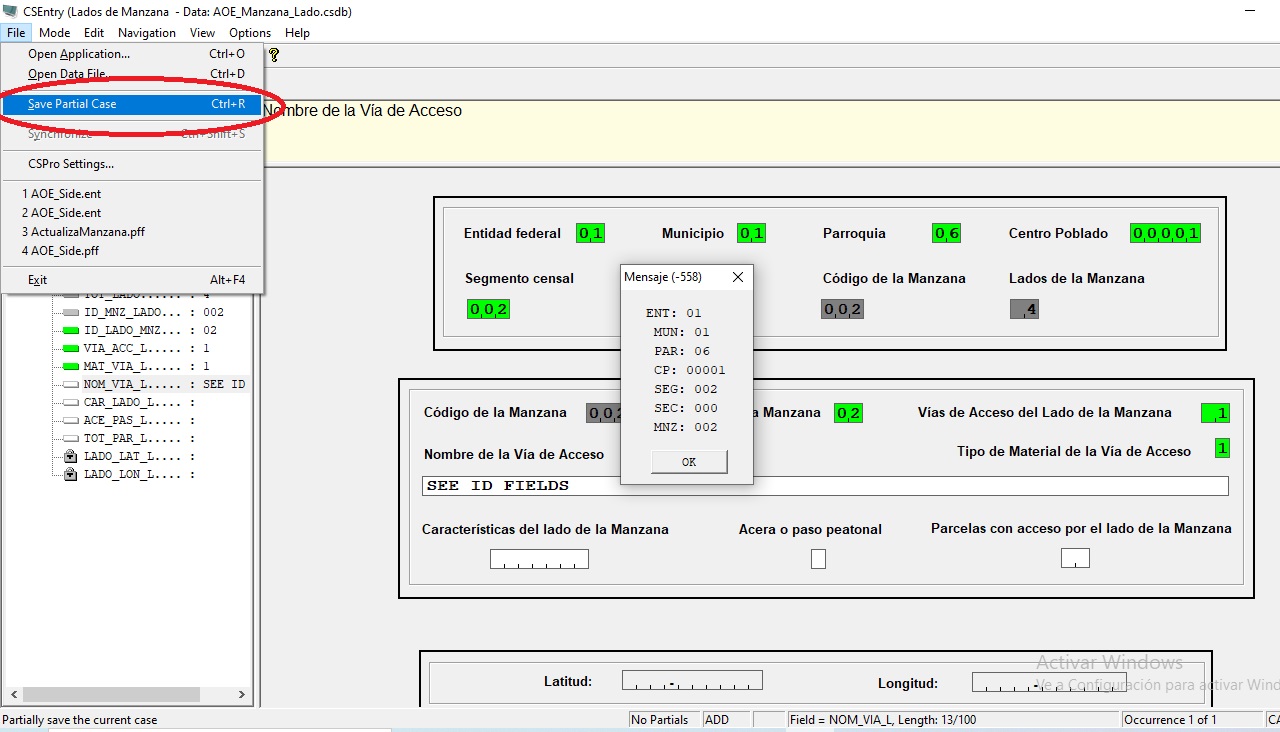Choose Open Application from File menu
The height and width of the screenshot is (732, 1280).
click(x=132, y=54)
